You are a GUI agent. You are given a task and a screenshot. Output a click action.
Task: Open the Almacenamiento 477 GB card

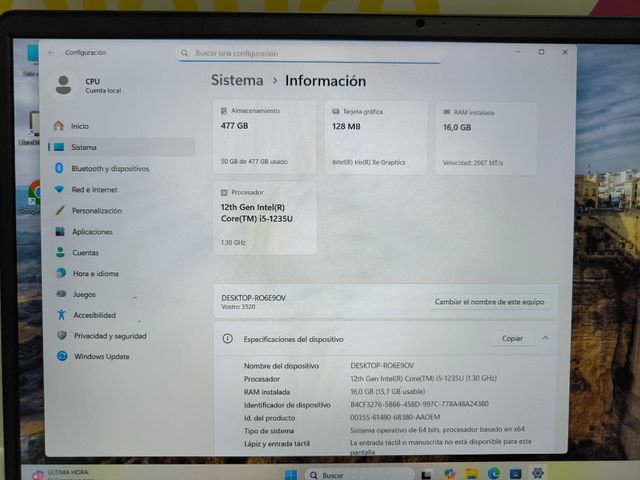(x=264, y=137)
